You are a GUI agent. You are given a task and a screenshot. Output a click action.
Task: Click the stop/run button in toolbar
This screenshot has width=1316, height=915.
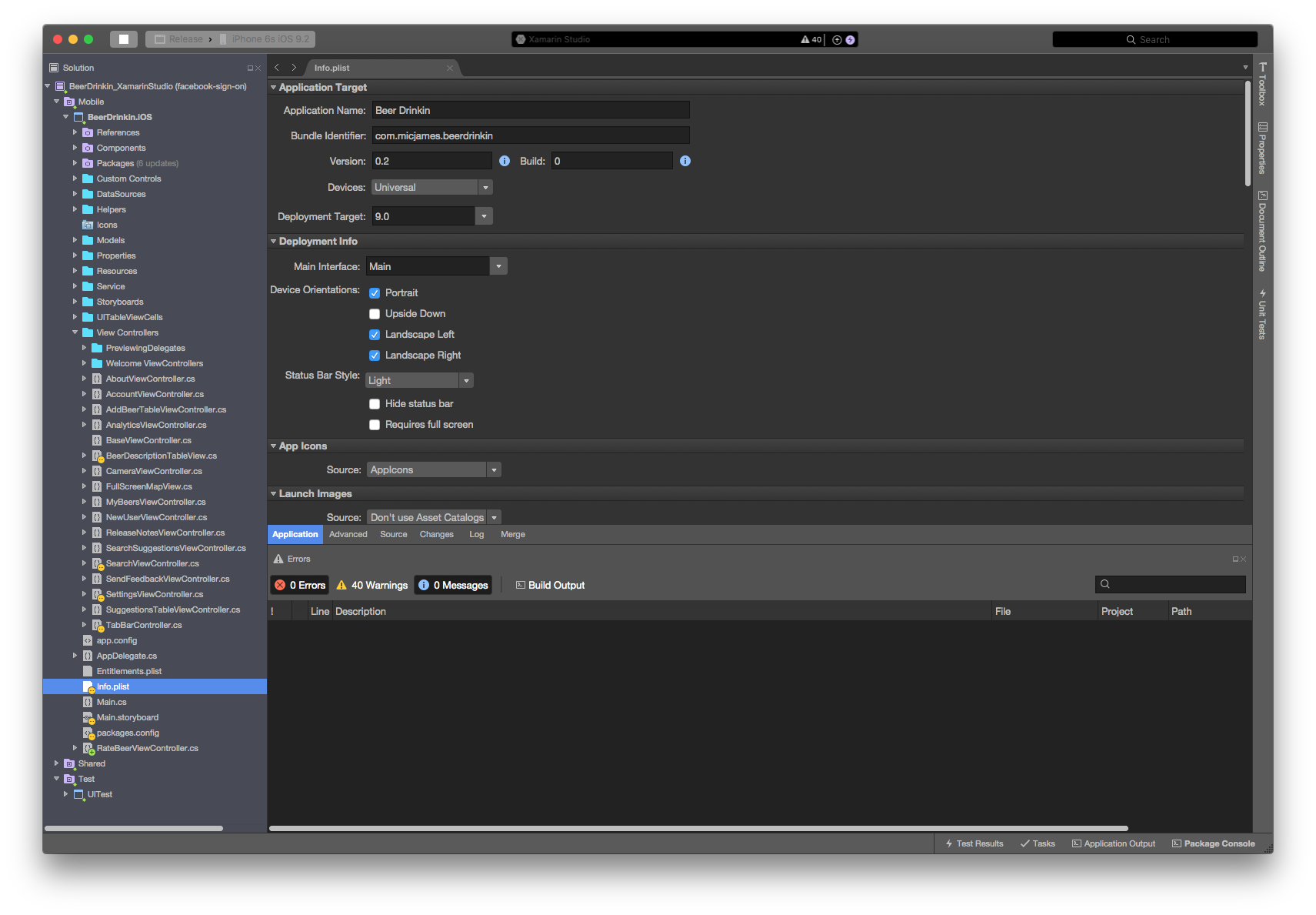[x=124, y=39]
